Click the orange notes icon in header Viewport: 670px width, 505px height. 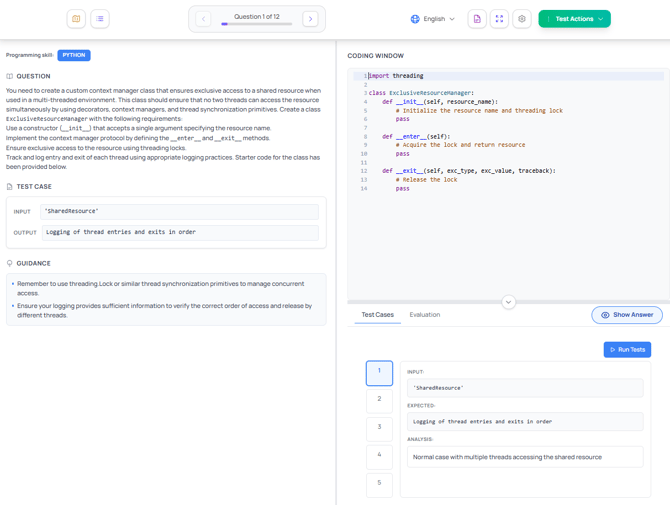(76, 19)
